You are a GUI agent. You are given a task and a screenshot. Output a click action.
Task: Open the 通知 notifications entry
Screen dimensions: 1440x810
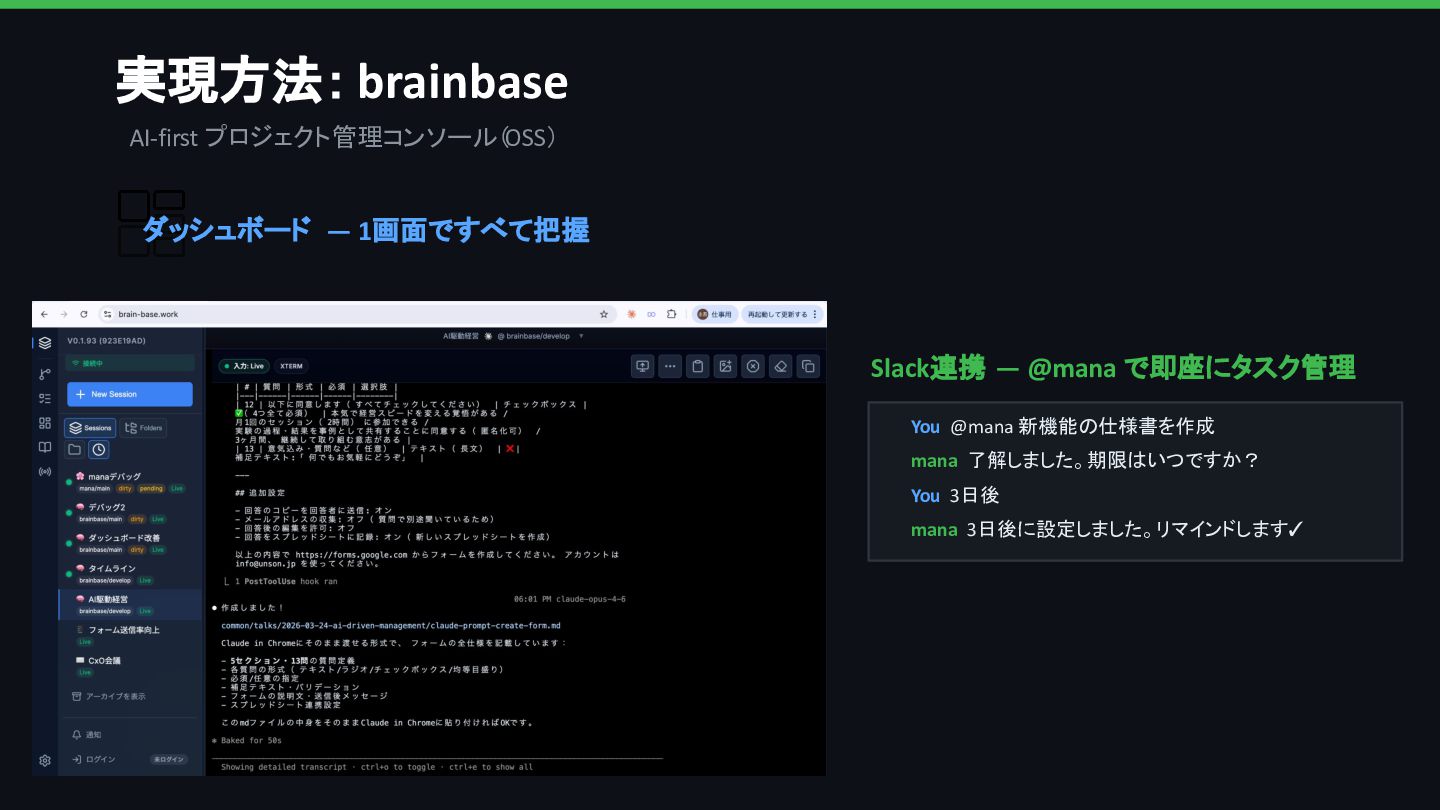(88, 735)
